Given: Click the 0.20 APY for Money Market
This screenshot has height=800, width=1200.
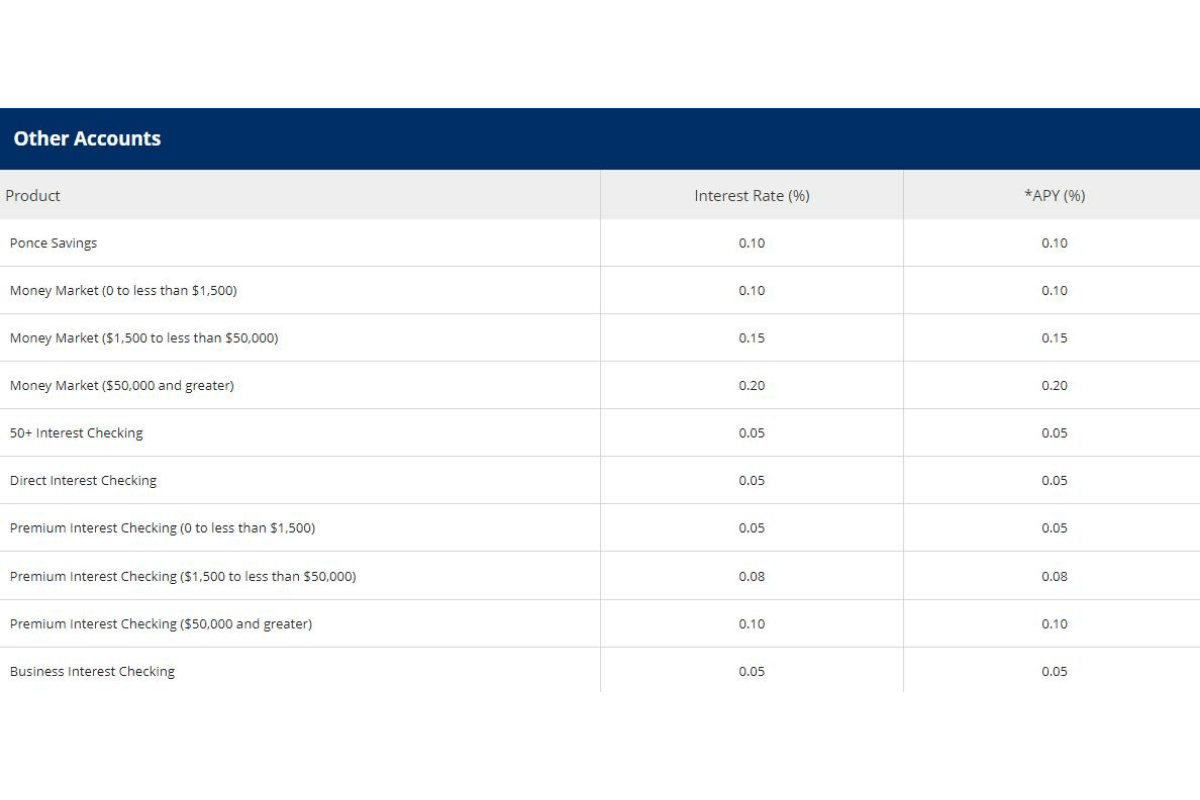Looking at the screenshot, I should click(x=1054, y=385).
